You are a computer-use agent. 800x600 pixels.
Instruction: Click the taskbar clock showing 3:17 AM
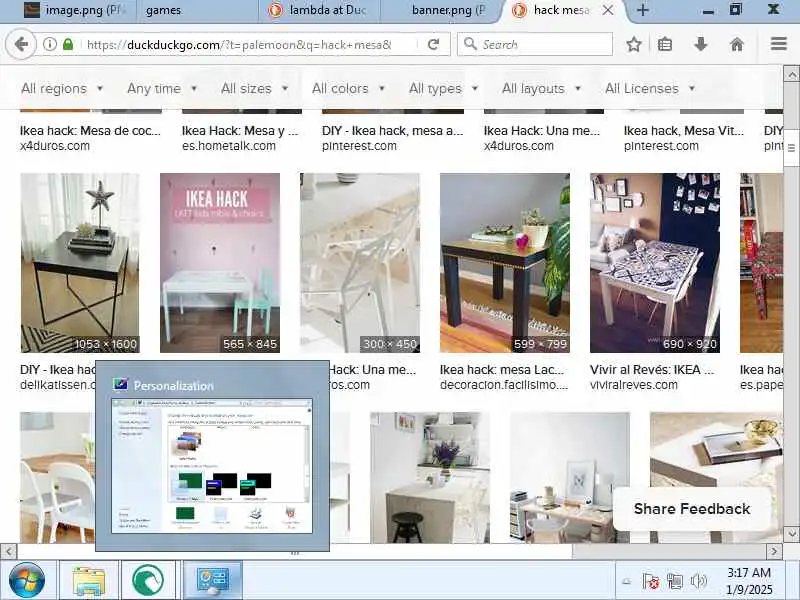[748, 581]
